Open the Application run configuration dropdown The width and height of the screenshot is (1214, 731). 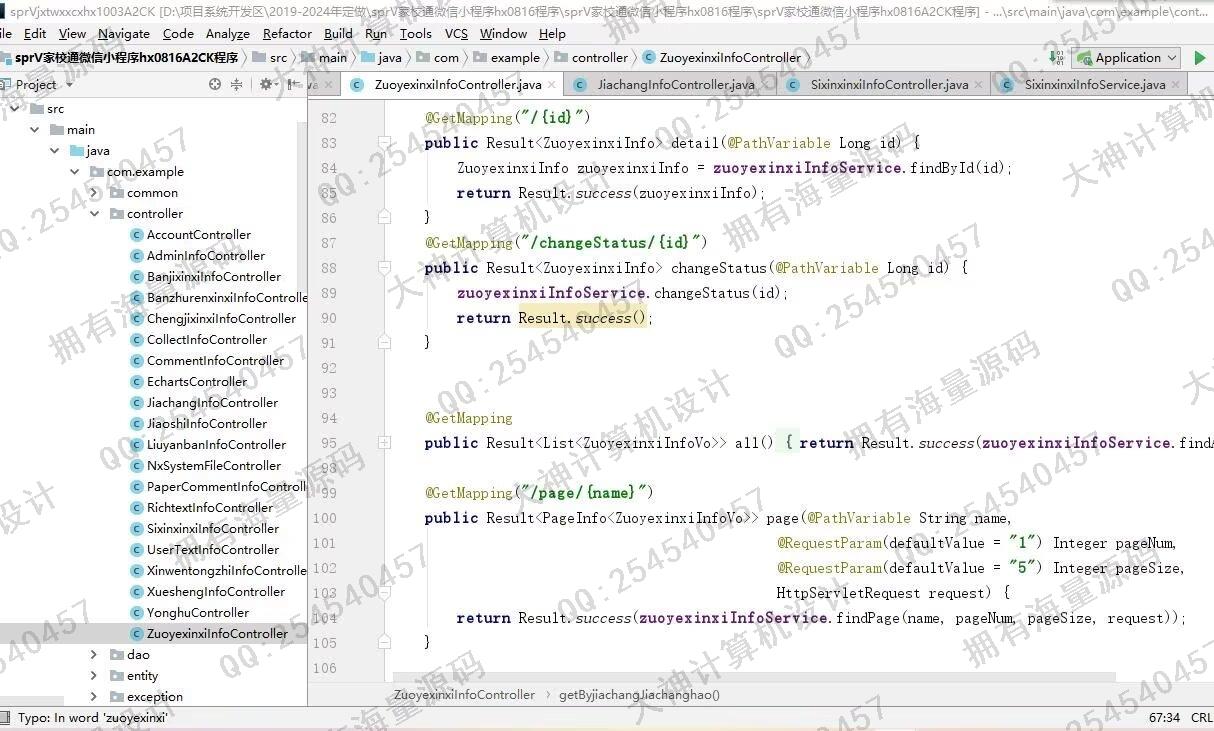[x=1126, y=58]
